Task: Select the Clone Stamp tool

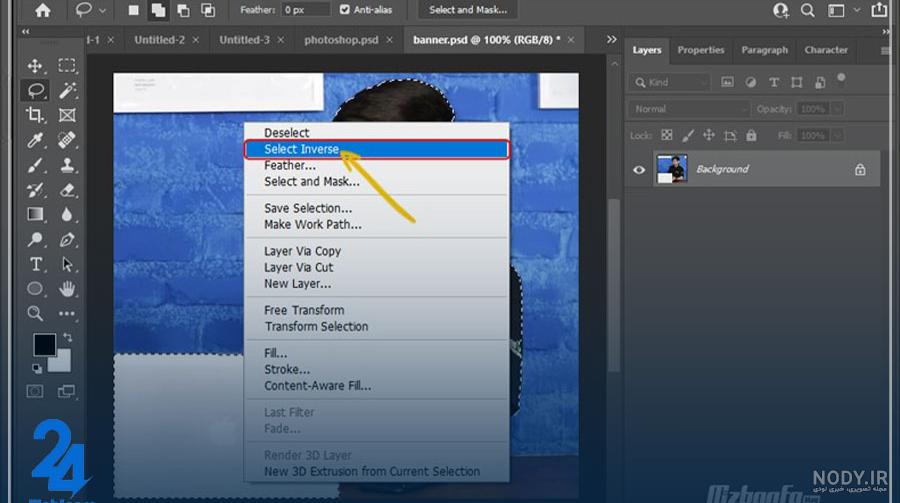Action: click(x=67, y=165)
